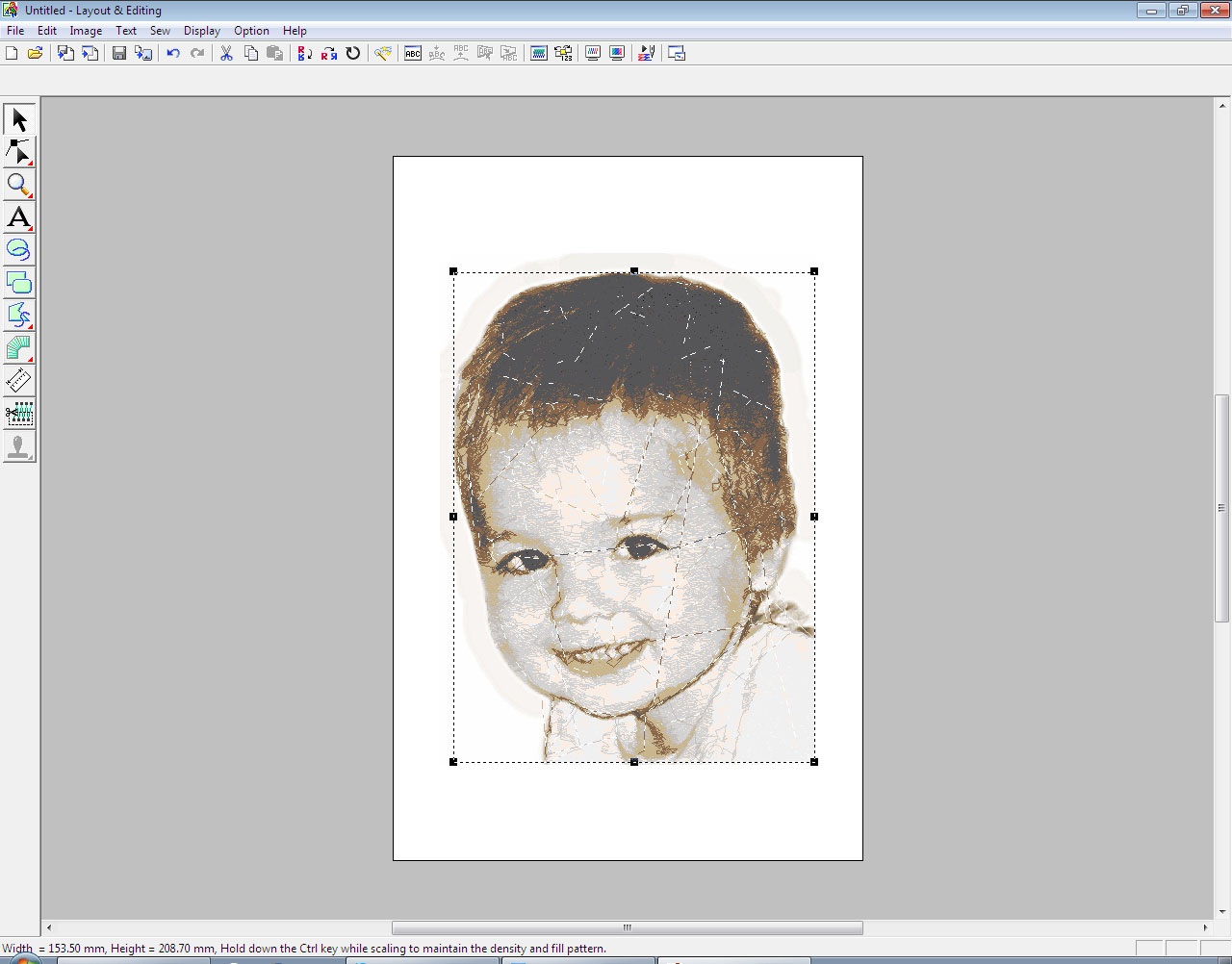Click the horizontal scrollbar thumb
This screenshot has width=1232, height=964.
[x=627, y=927]
